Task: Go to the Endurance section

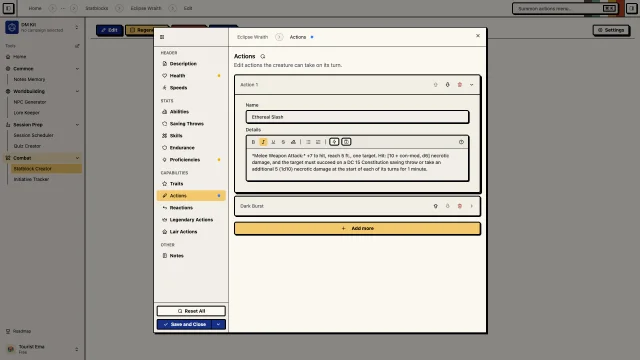Action: 191,148
